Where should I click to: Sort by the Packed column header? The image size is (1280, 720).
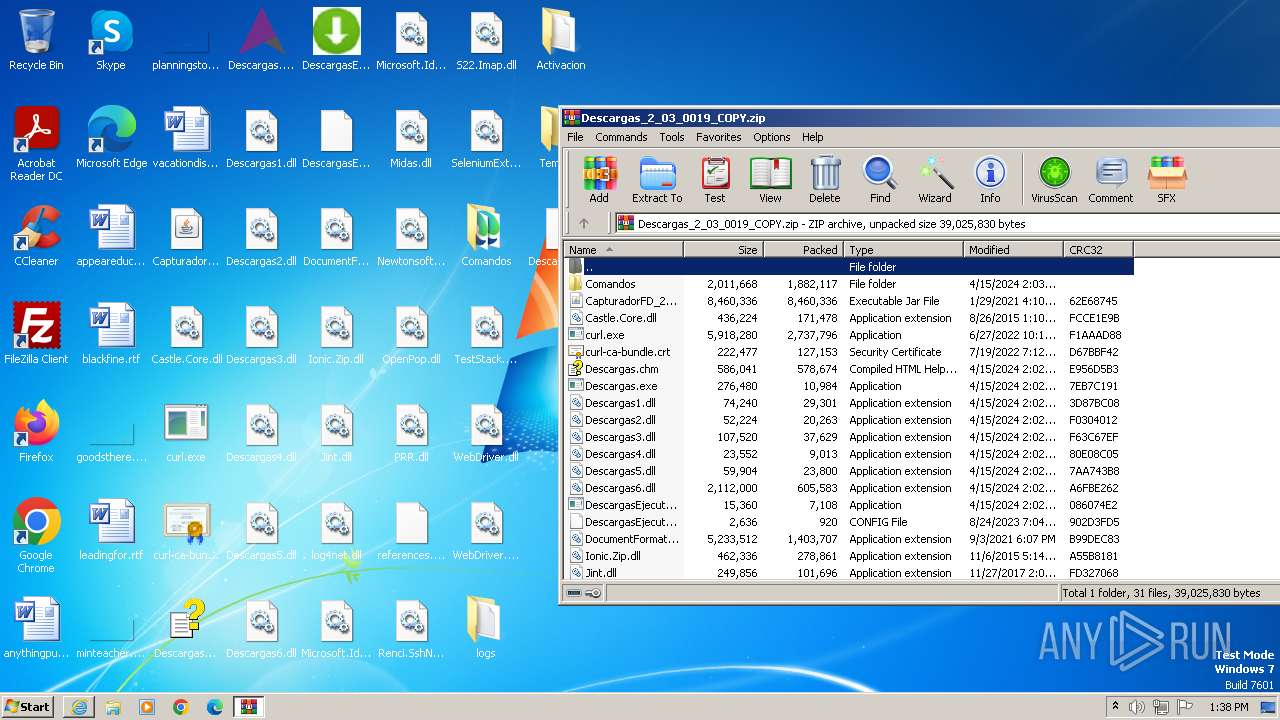(803, 250)
